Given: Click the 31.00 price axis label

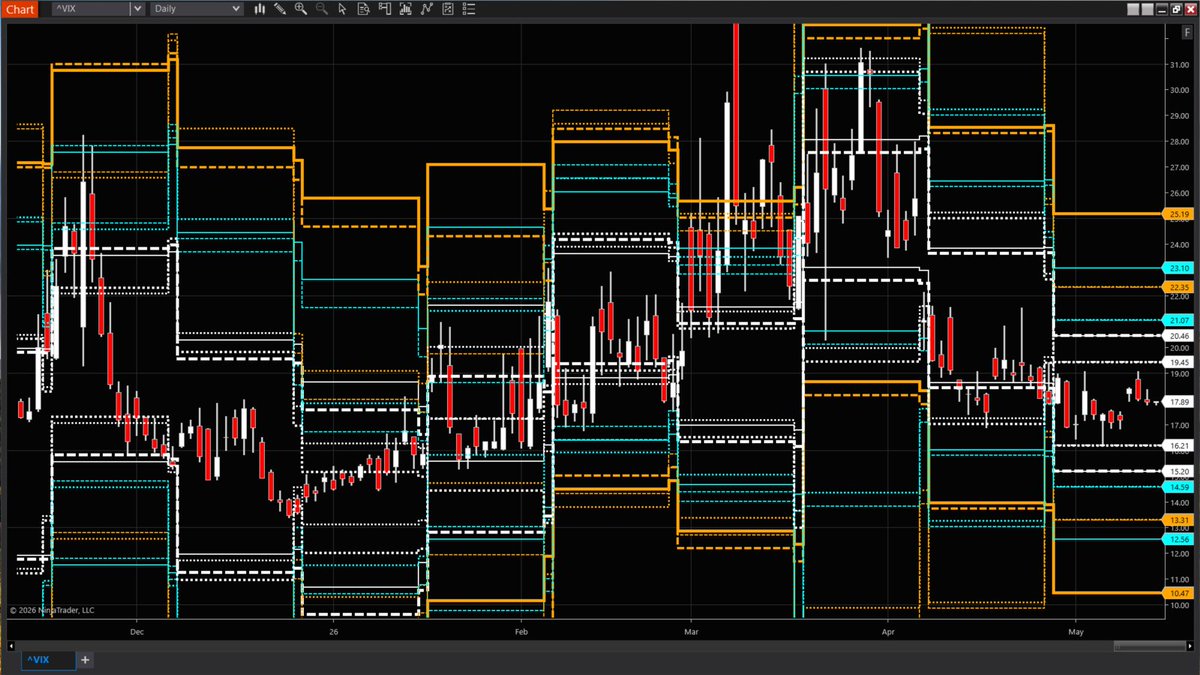Looking at the screenshot, I should pos(1179,65).
